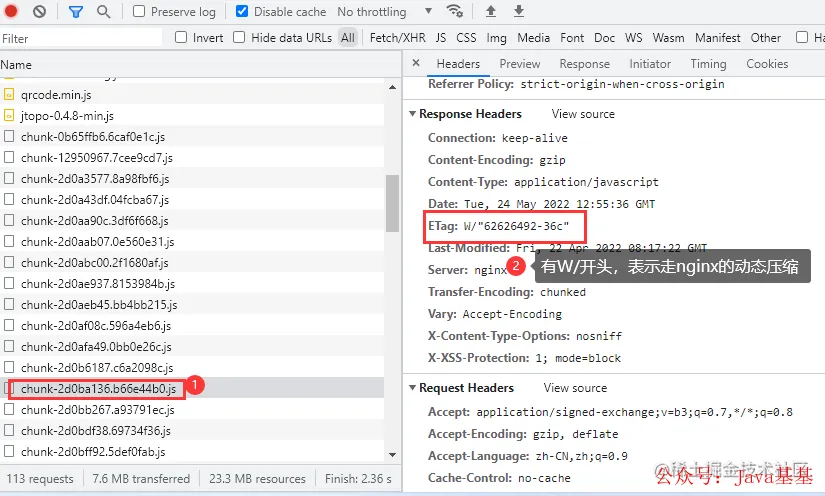This screenshot has height=496, width=825.
Task: Click the ETag header value
Action: (516, 226)
